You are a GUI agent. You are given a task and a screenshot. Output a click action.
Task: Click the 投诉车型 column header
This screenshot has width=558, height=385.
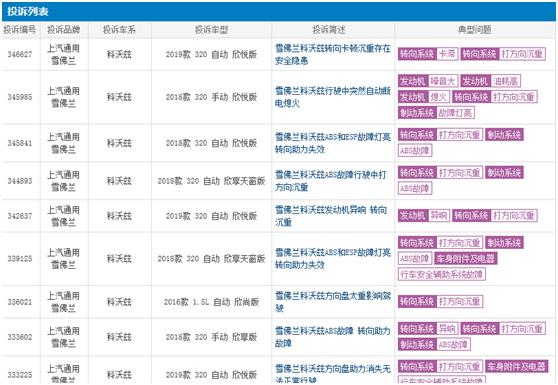tap(211, 30)
